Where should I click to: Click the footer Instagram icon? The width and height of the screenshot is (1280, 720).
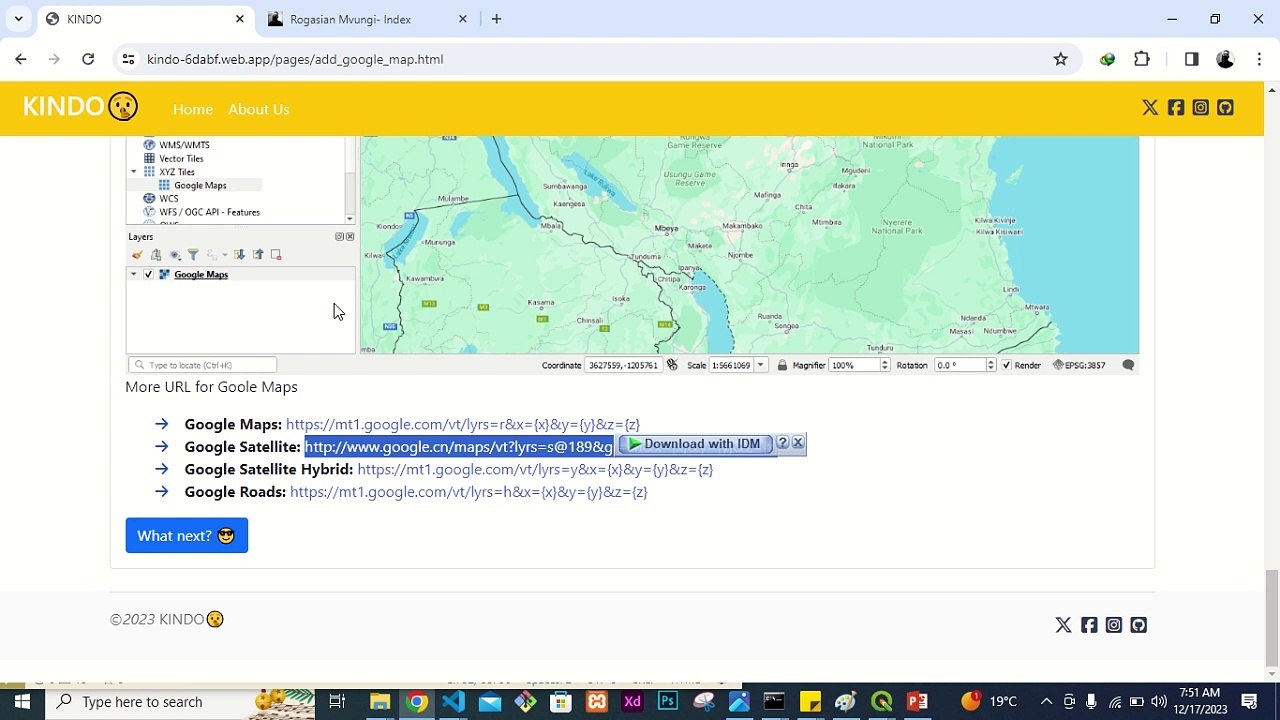pyautogui.click(x=1114, y=625)
